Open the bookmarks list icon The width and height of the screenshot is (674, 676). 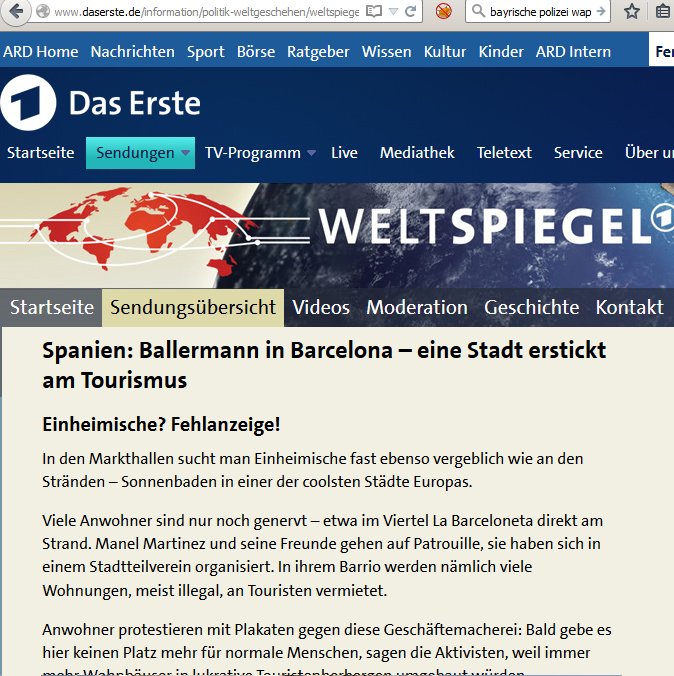pos(663,11)
